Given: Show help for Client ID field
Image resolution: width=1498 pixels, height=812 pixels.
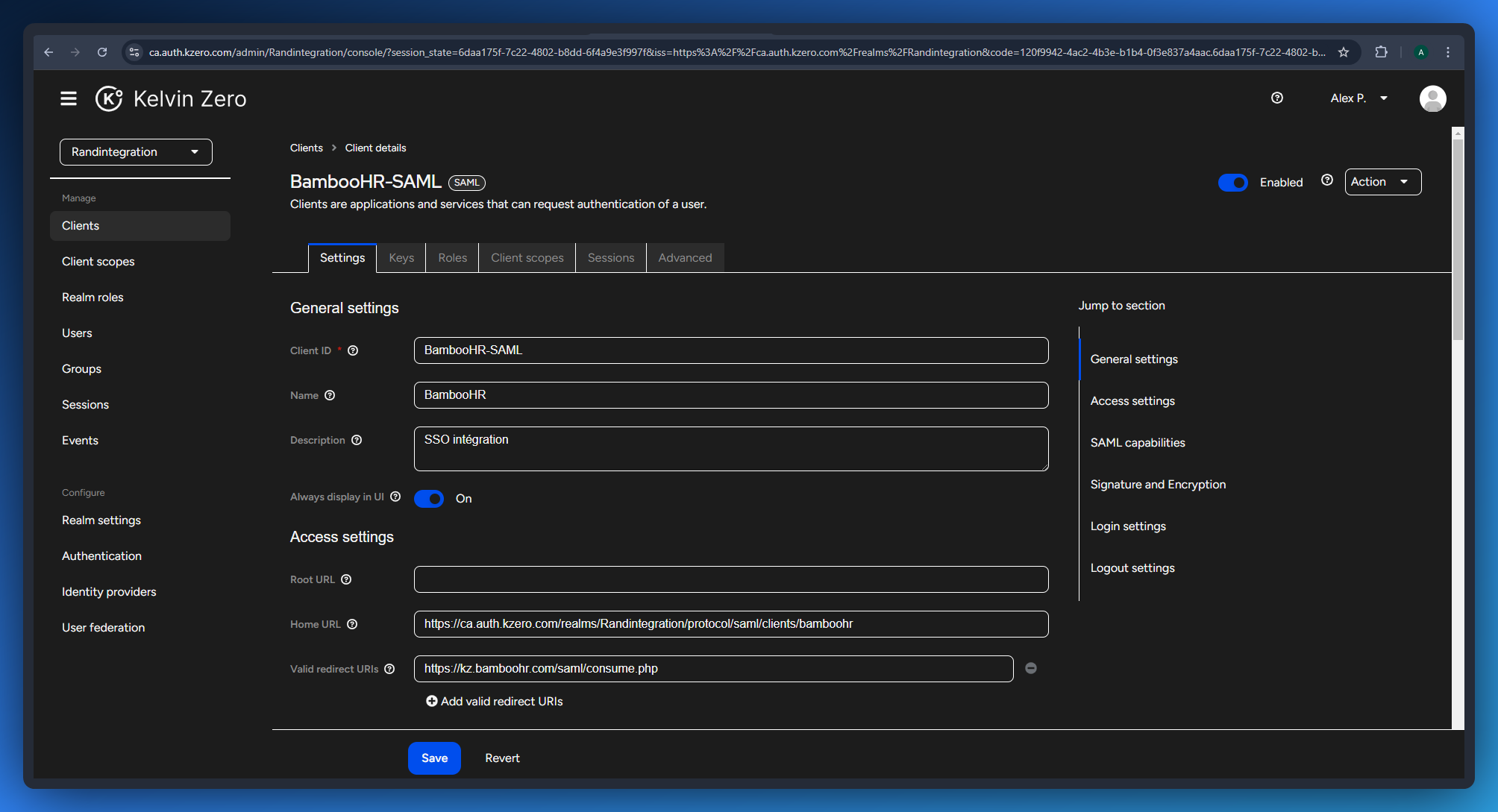Looking at the screenshot, I should (353, 350).
